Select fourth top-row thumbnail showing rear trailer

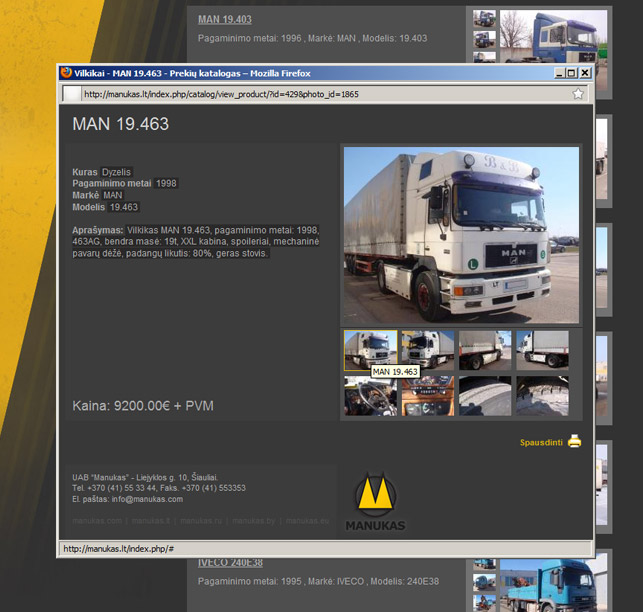coord(542,351)
